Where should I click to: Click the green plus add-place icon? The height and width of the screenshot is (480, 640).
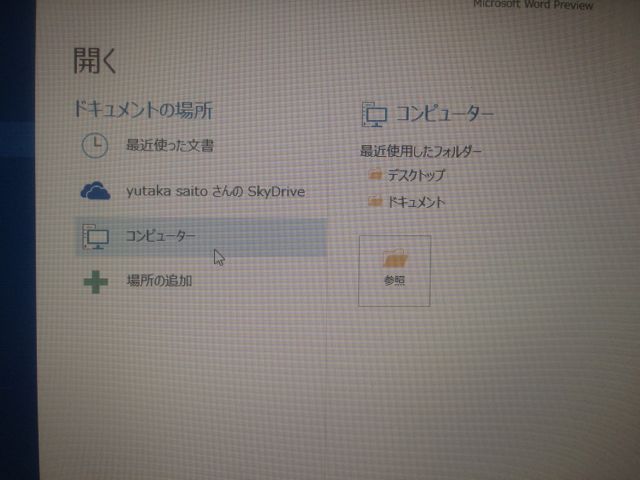click(96, 282)
